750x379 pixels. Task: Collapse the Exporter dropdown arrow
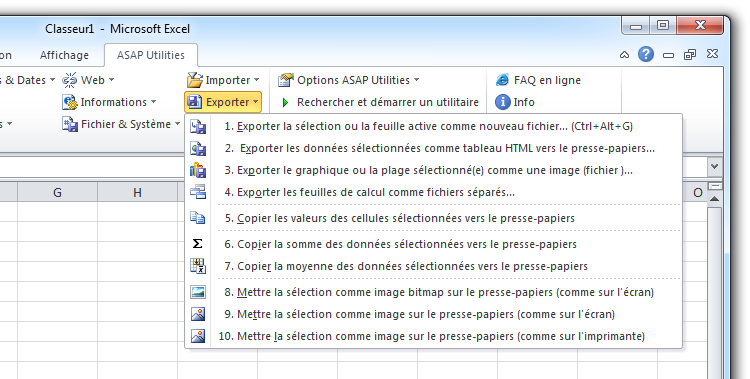[x=255, y=102]
